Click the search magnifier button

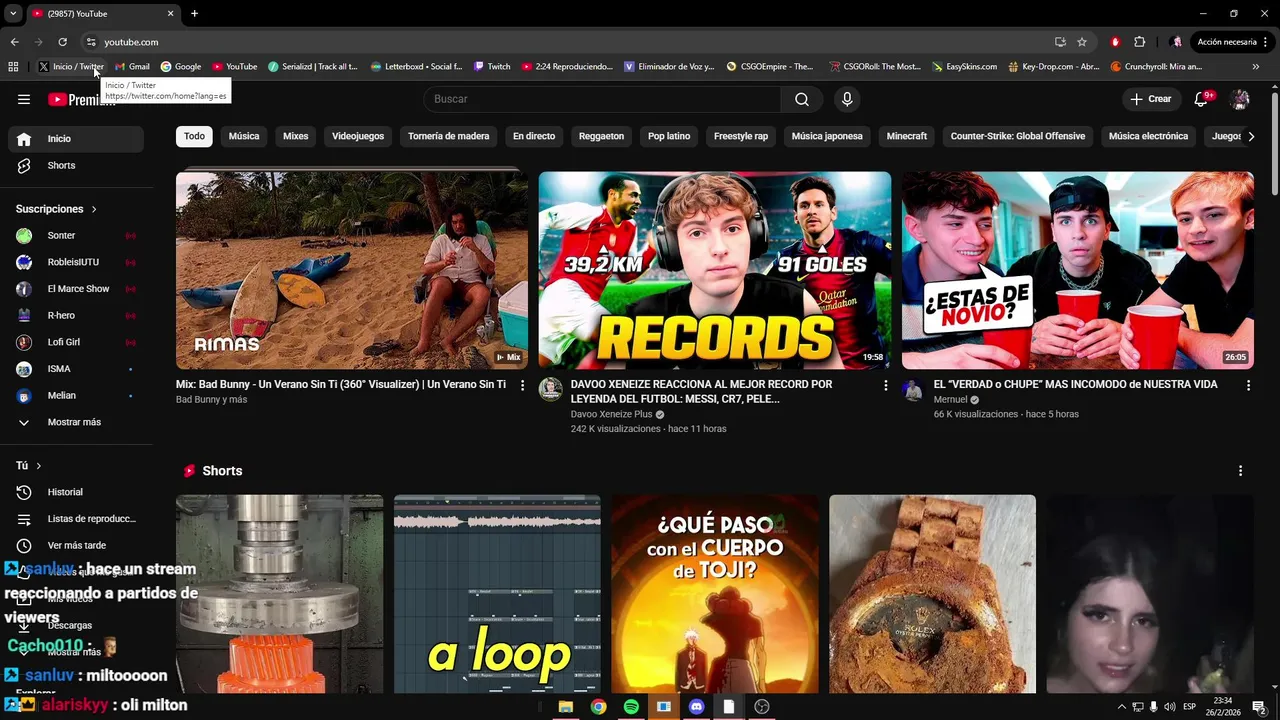pyautogui.click(x=802, y=99)
